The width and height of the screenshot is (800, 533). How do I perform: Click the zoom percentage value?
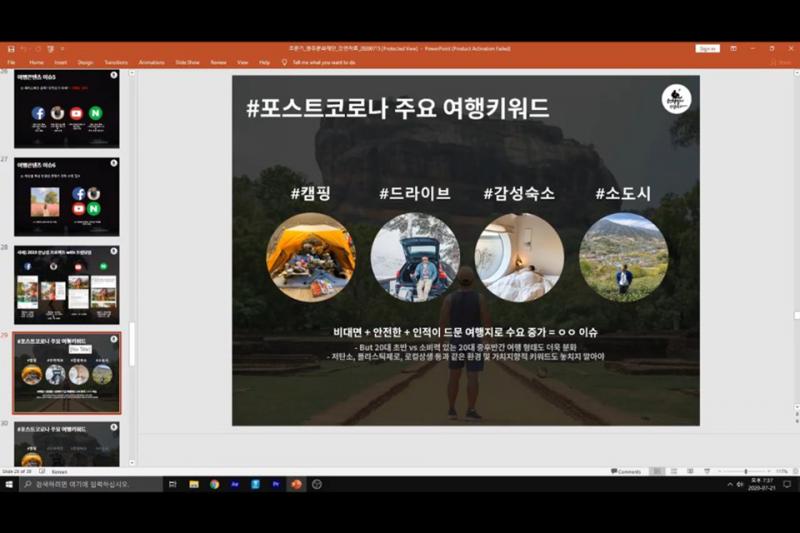pyautogui.click(x=781, y=471)
